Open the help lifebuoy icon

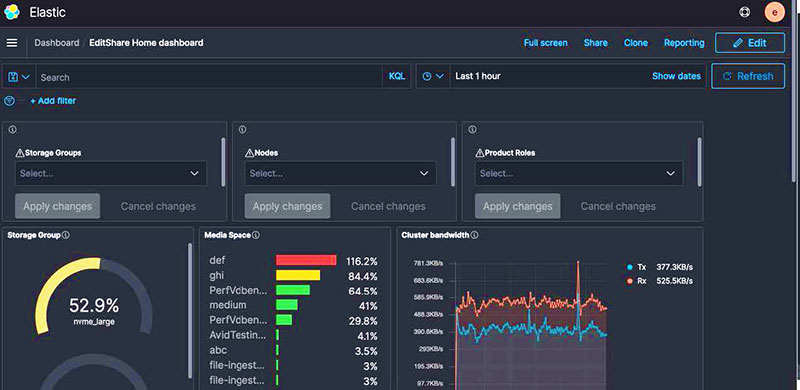click(744, 12)
